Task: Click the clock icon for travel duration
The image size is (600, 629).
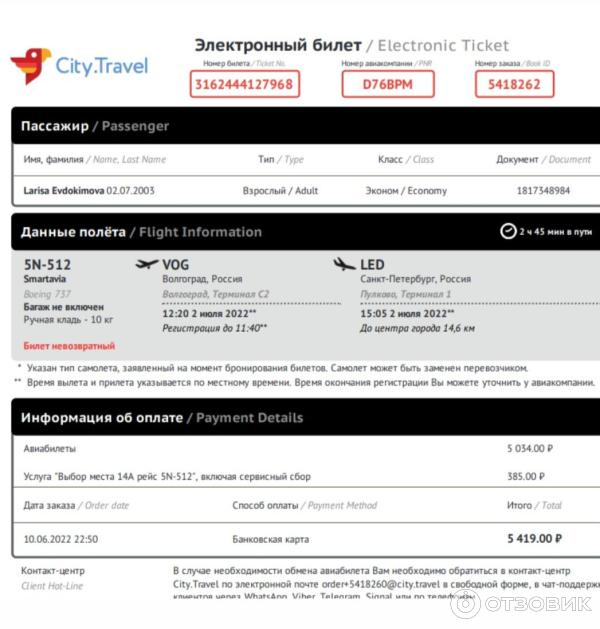Action: [x=508, y=231]
